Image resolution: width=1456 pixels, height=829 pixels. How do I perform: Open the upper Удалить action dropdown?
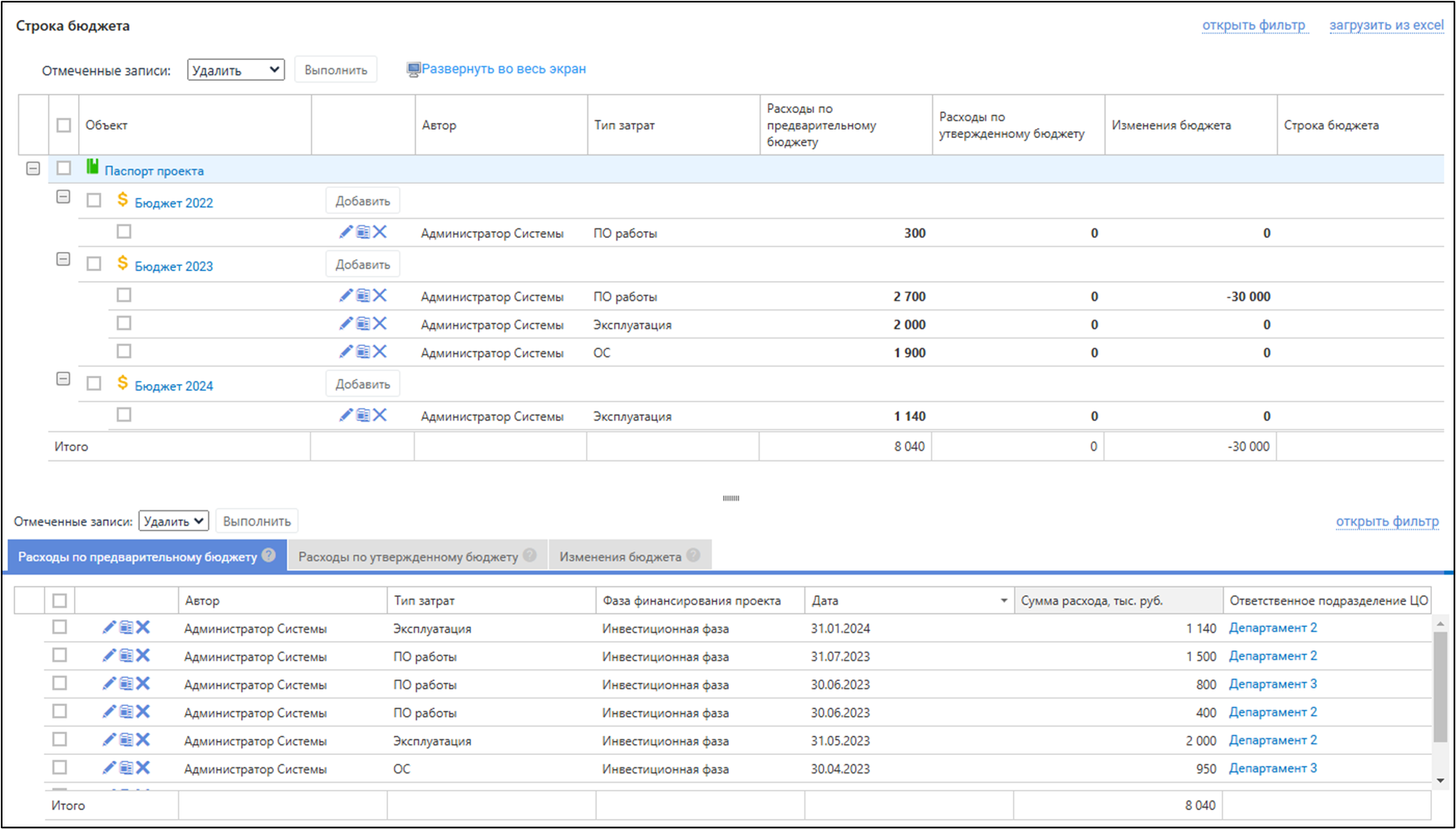click(236, 70)
